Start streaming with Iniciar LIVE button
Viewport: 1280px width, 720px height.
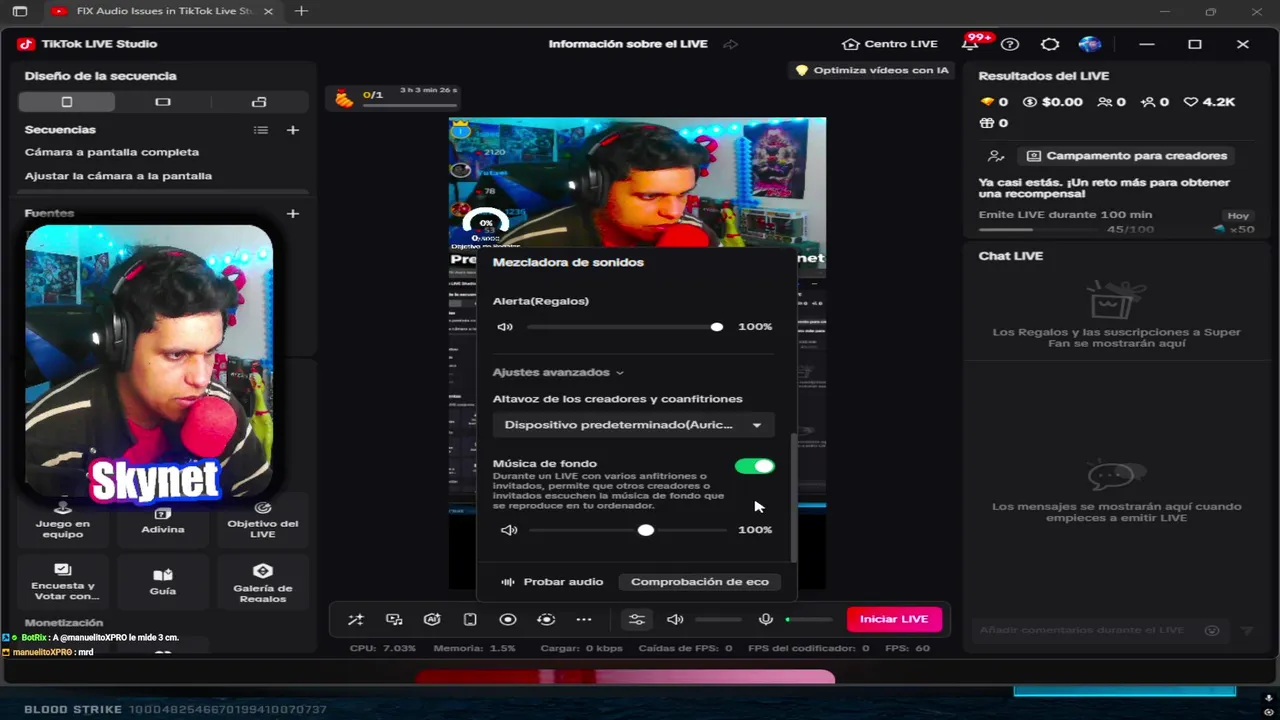(894, 619)
